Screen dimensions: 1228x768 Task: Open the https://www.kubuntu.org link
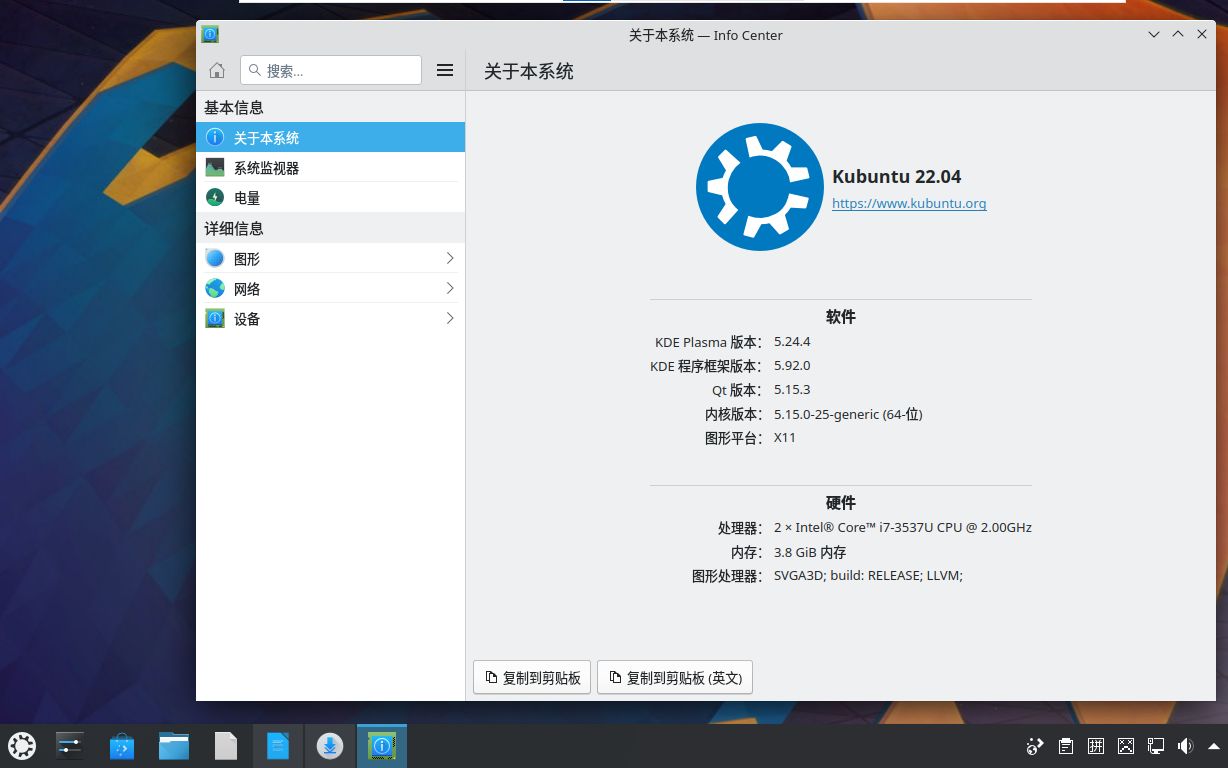point(909,203)
